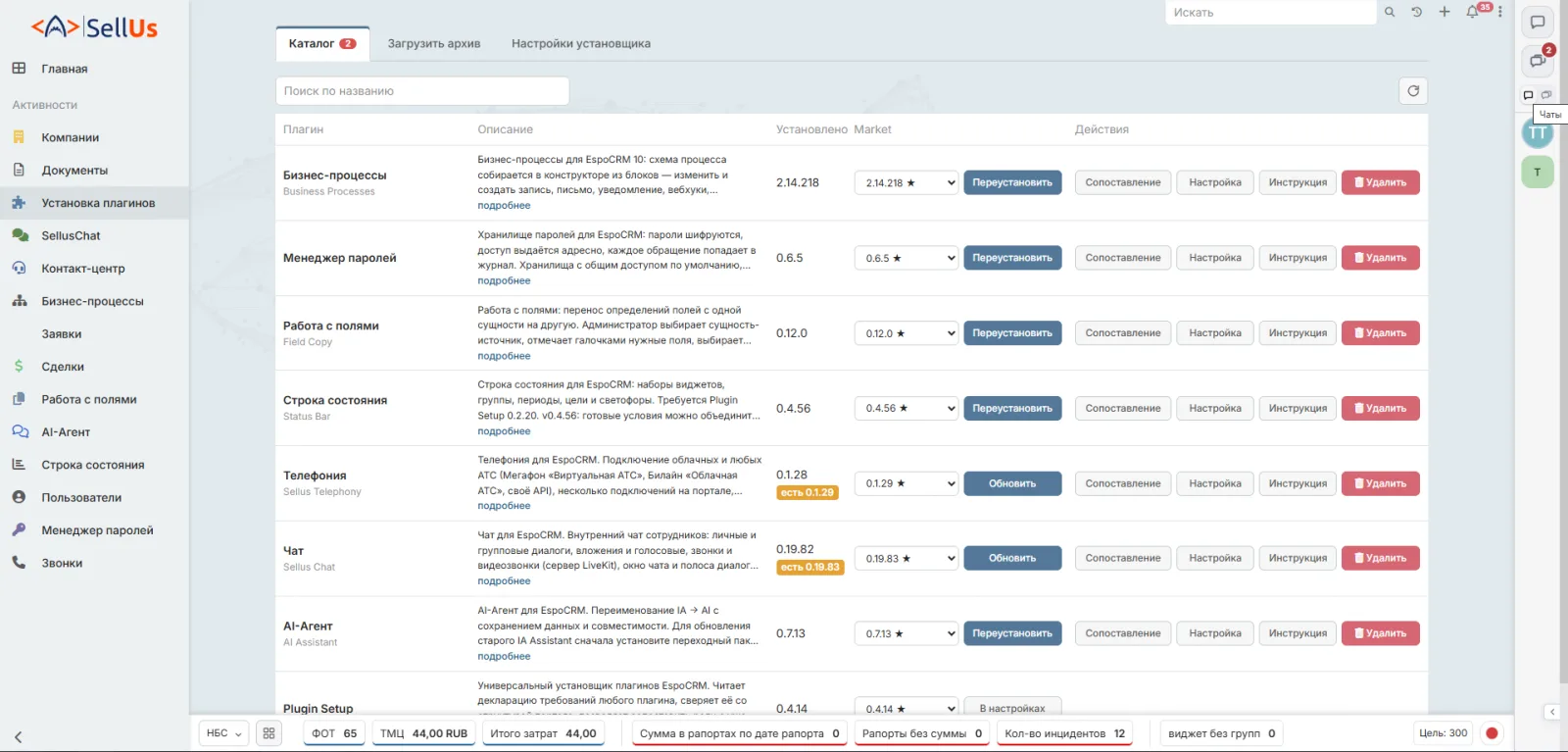Focus the Искать global search field

[x=1271, y=13]
